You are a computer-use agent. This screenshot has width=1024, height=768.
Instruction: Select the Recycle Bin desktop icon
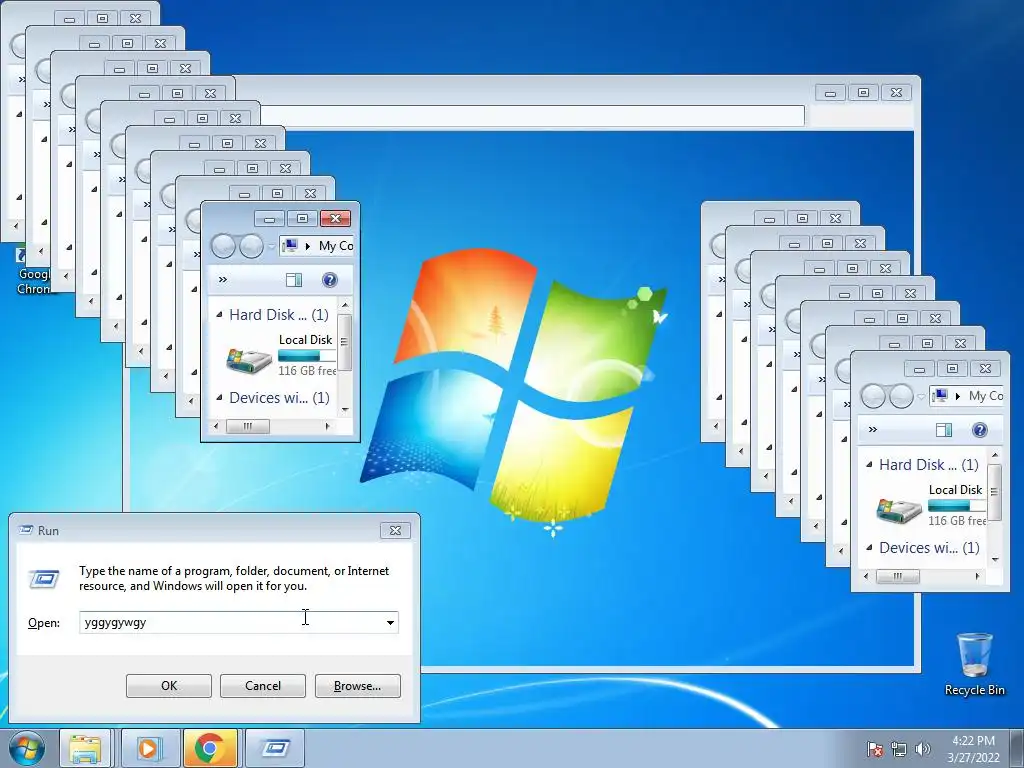click(974, 664)
